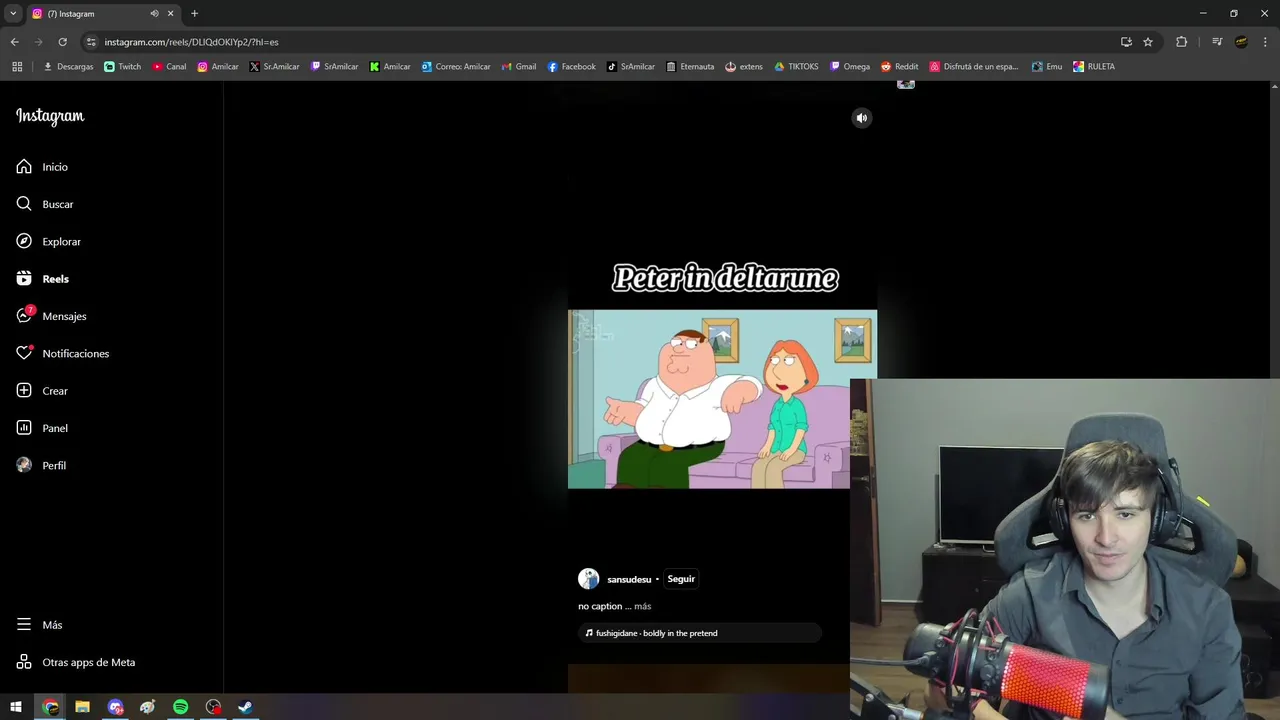Screen dimensions: 1280x720
Task: Click the install app icon in address bar
Action: tap(1126, 42)
